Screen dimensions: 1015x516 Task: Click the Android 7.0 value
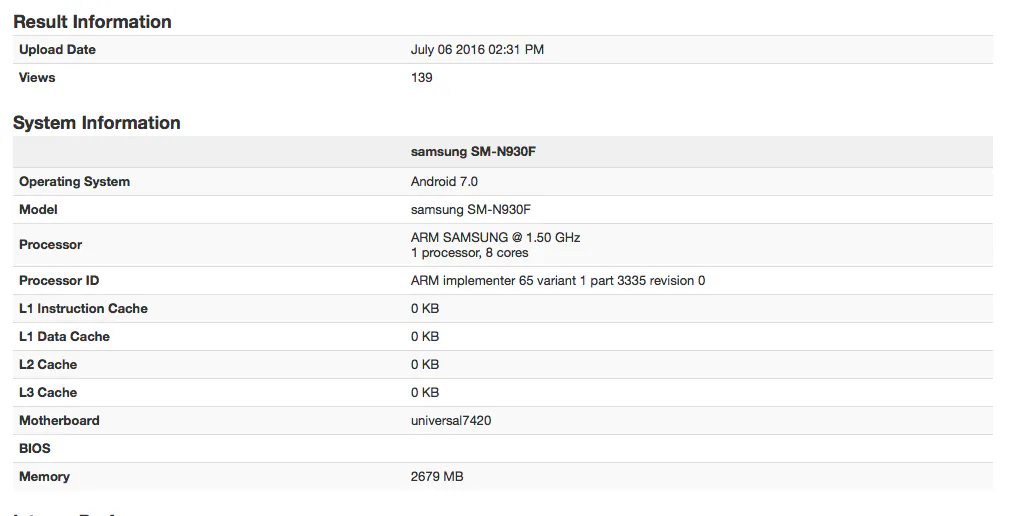[444, 181]
